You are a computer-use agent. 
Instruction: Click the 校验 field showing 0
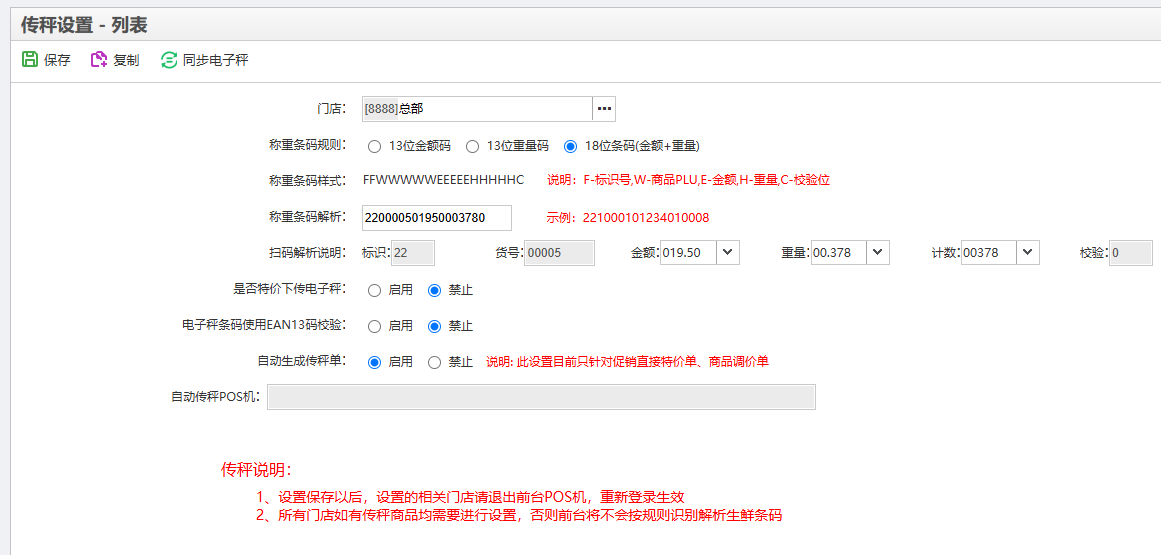[x=1131, y=252]
